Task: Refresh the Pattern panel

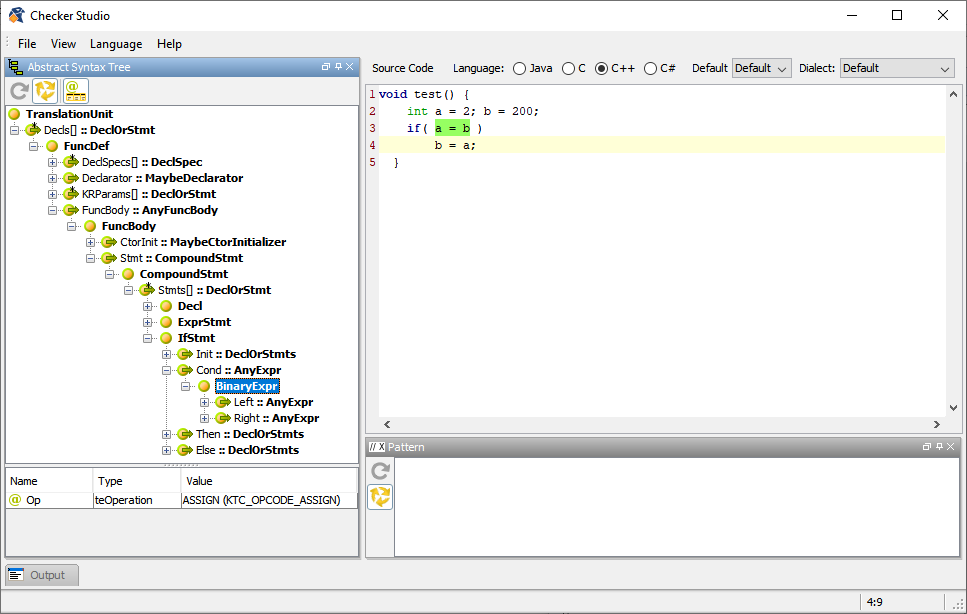Action: point(380,471)
